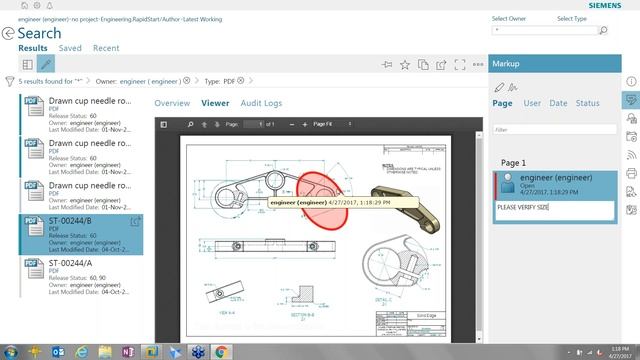The width and height of the screenshot is (640, 360).
Task: Switch to the Recent tab
Action: 106,48
